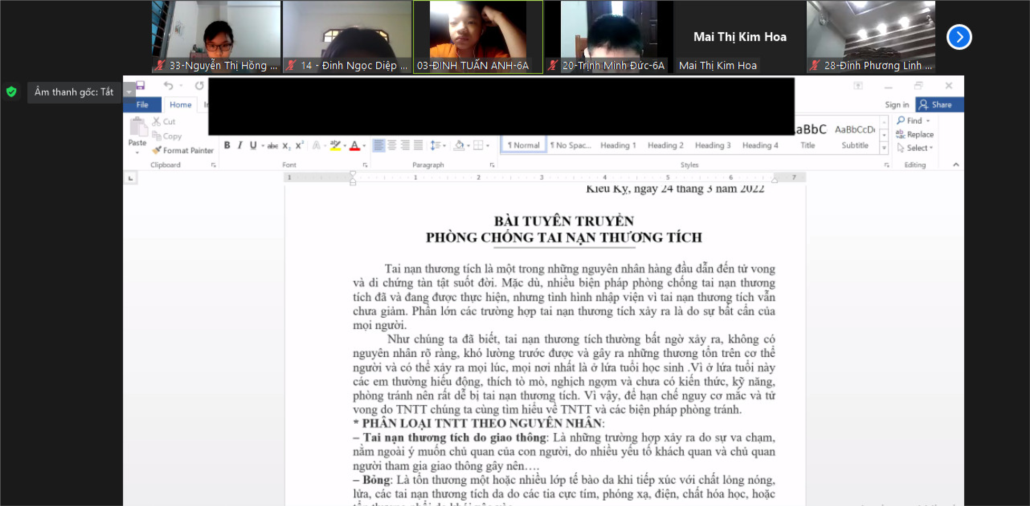
Task: Apply Italic formatting
Action: tap(239, 145)
